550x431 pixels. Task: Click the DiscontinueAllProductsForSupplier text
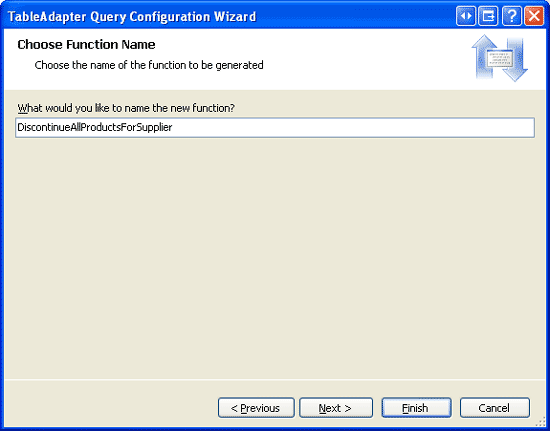[x=95, y=127]
